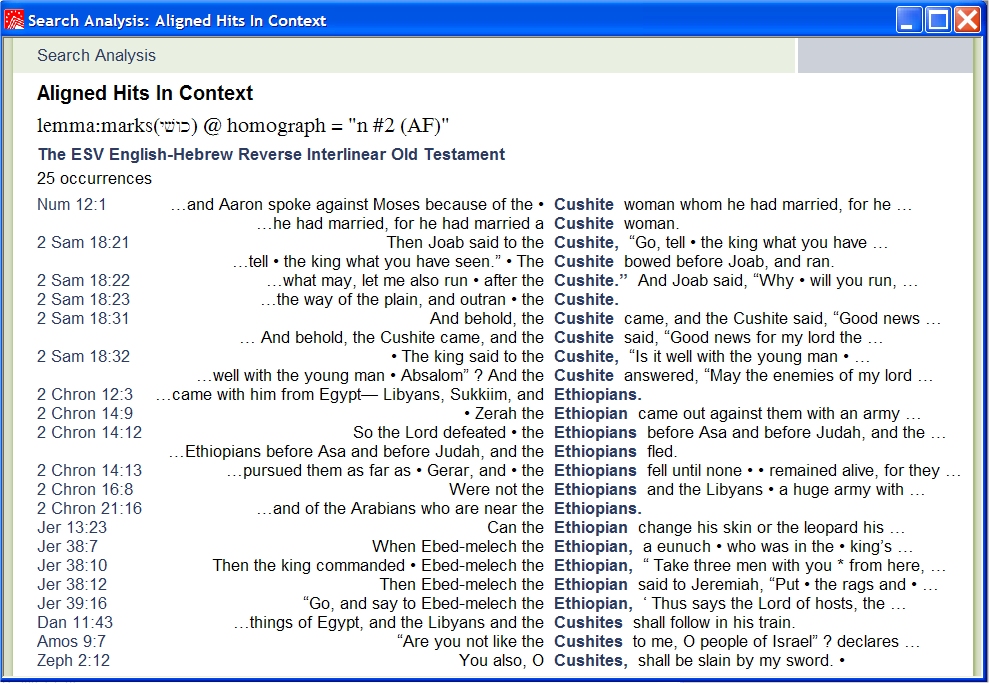
Task: Open the Amos 9:7 reference link
Action: pos(71,642)
